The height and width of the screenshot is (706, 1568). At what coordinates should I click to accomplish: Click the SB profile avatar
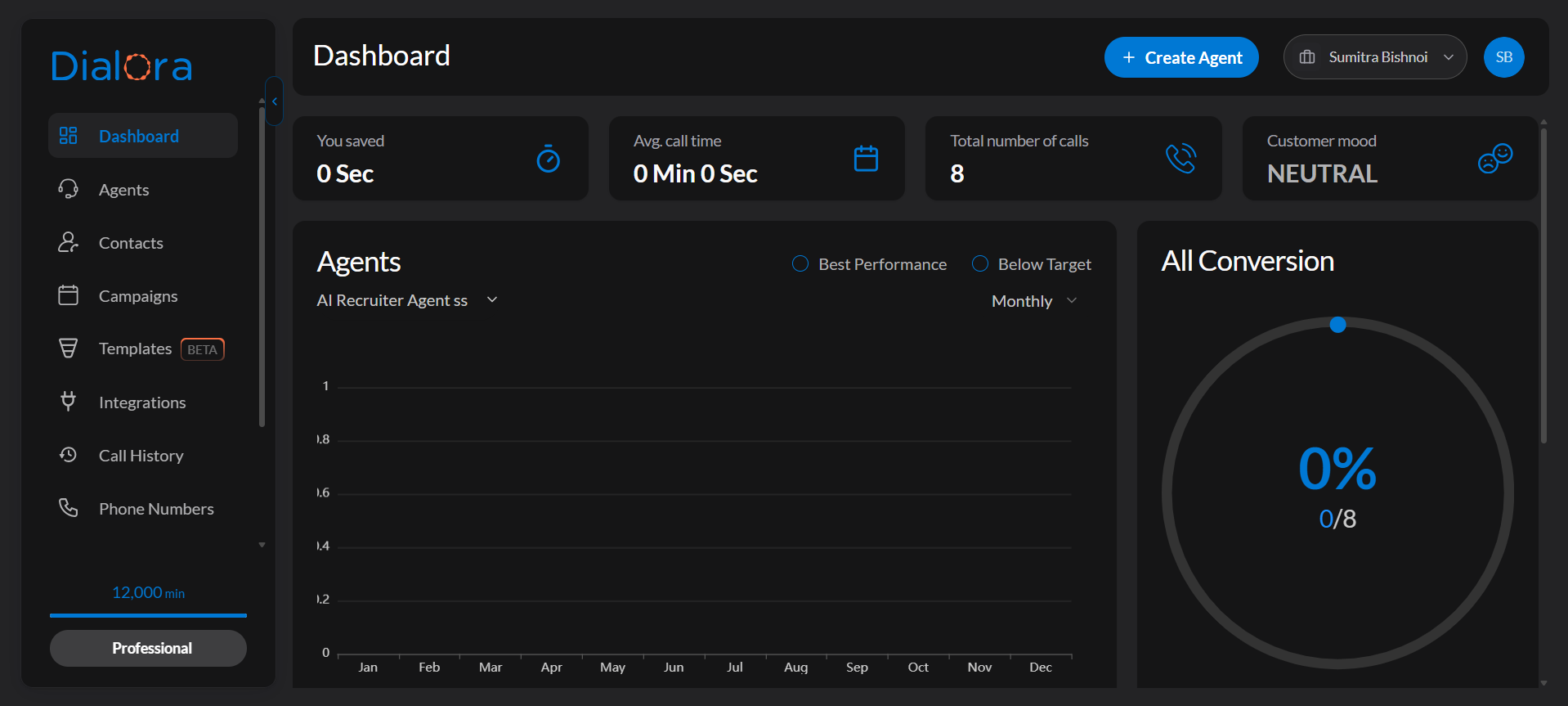1503,57
